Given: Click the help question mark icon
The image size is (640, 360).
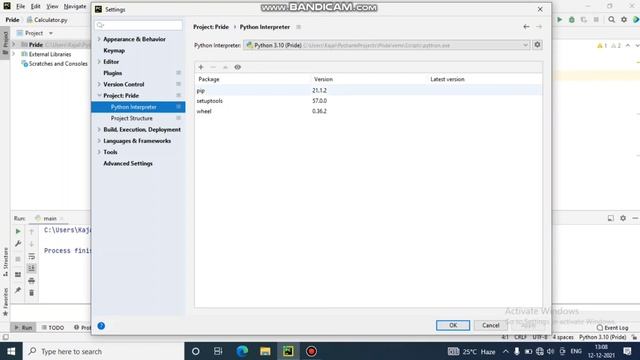Looking at the screenshot, I should tap(101, 326).
